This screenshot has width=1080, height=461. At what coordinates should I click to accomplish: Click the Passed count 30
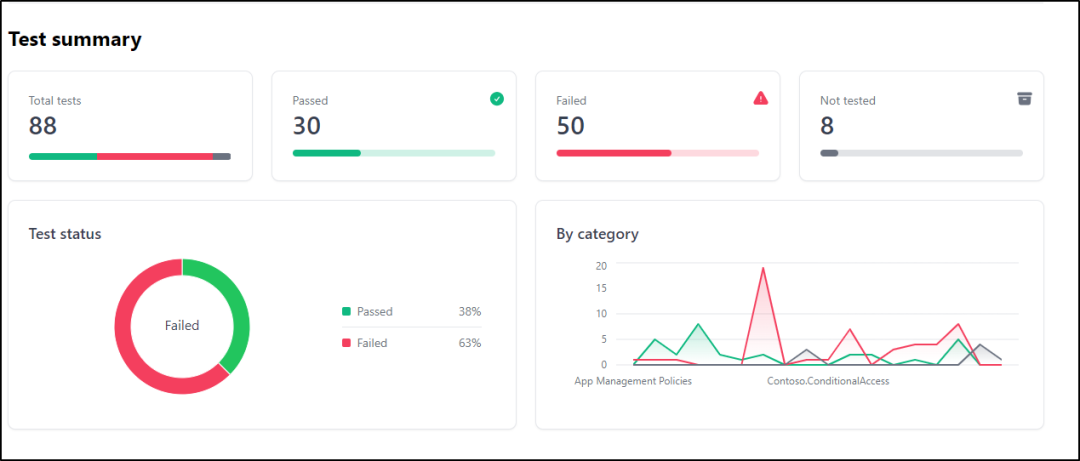pyautogui.click(x=307, y=126)
